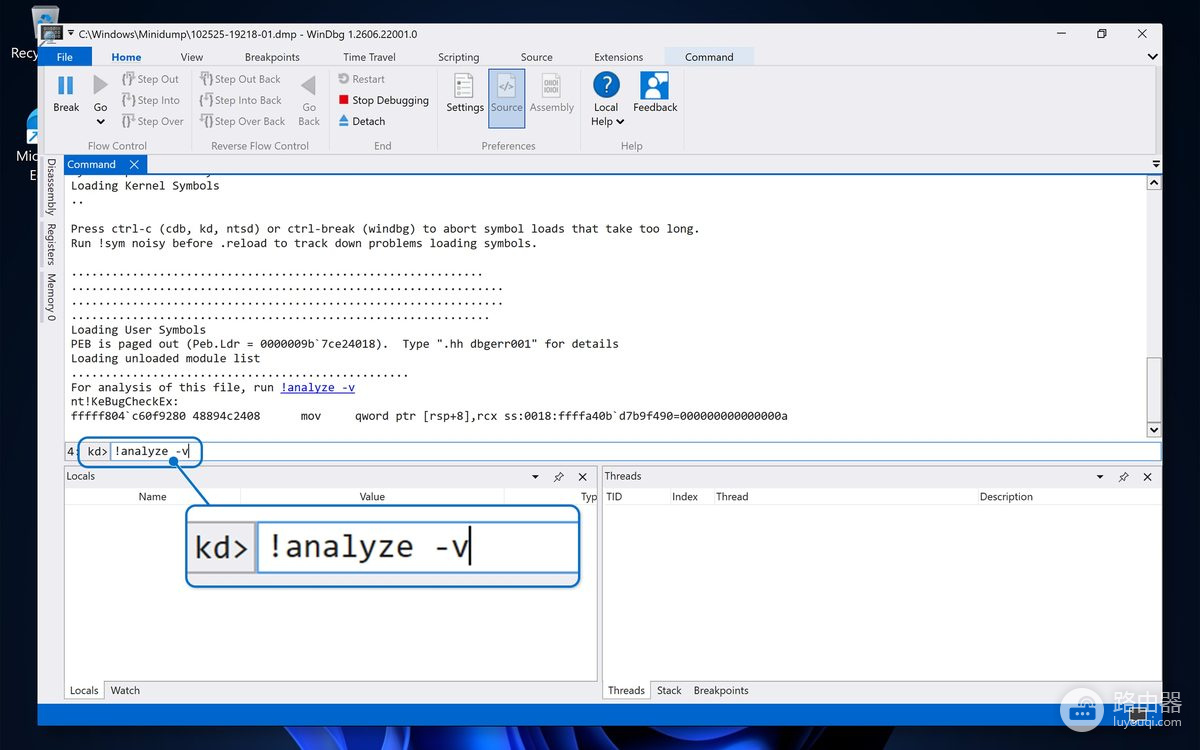
Task: Switch to the Breakpoints ribbon tab
Action: coord(272,57)
